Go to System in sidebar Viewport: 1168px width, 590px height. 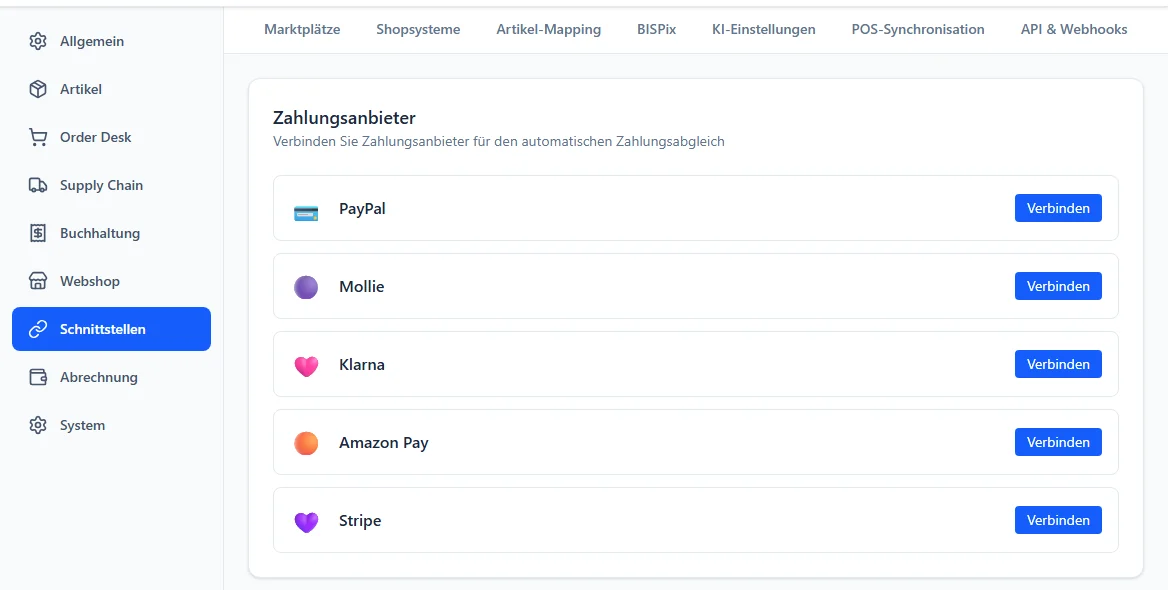click(111, 425)
